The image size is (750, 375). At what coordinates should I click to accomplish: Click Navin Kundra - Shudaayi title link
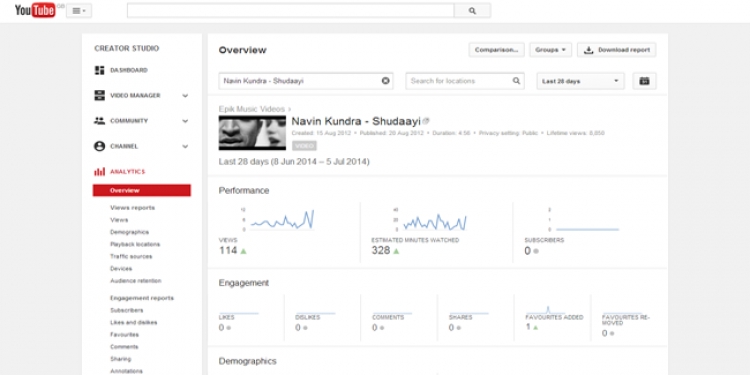point(356,121)
